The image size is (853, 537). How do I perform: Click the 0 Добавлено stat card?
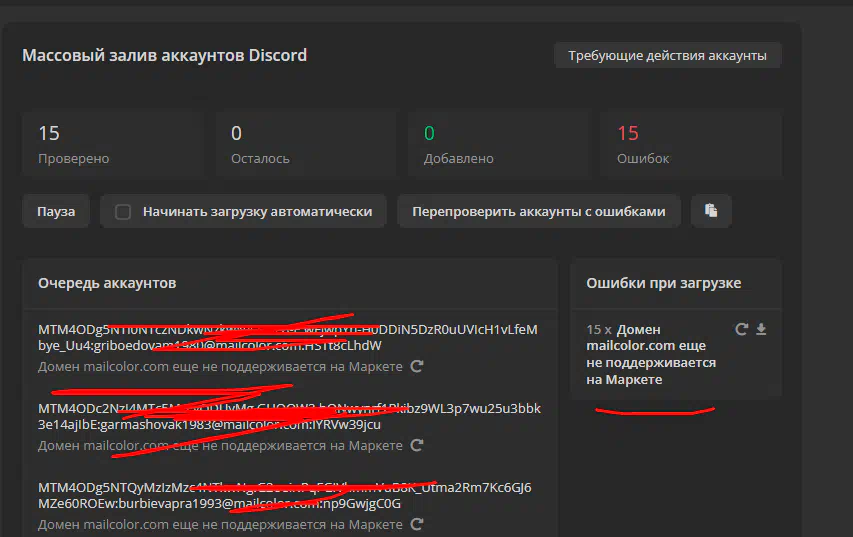499,145
